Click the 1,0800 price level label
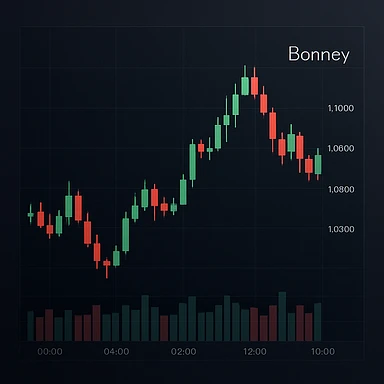The width and height of the screenshot is (384, 384). (x=341, y=189)
